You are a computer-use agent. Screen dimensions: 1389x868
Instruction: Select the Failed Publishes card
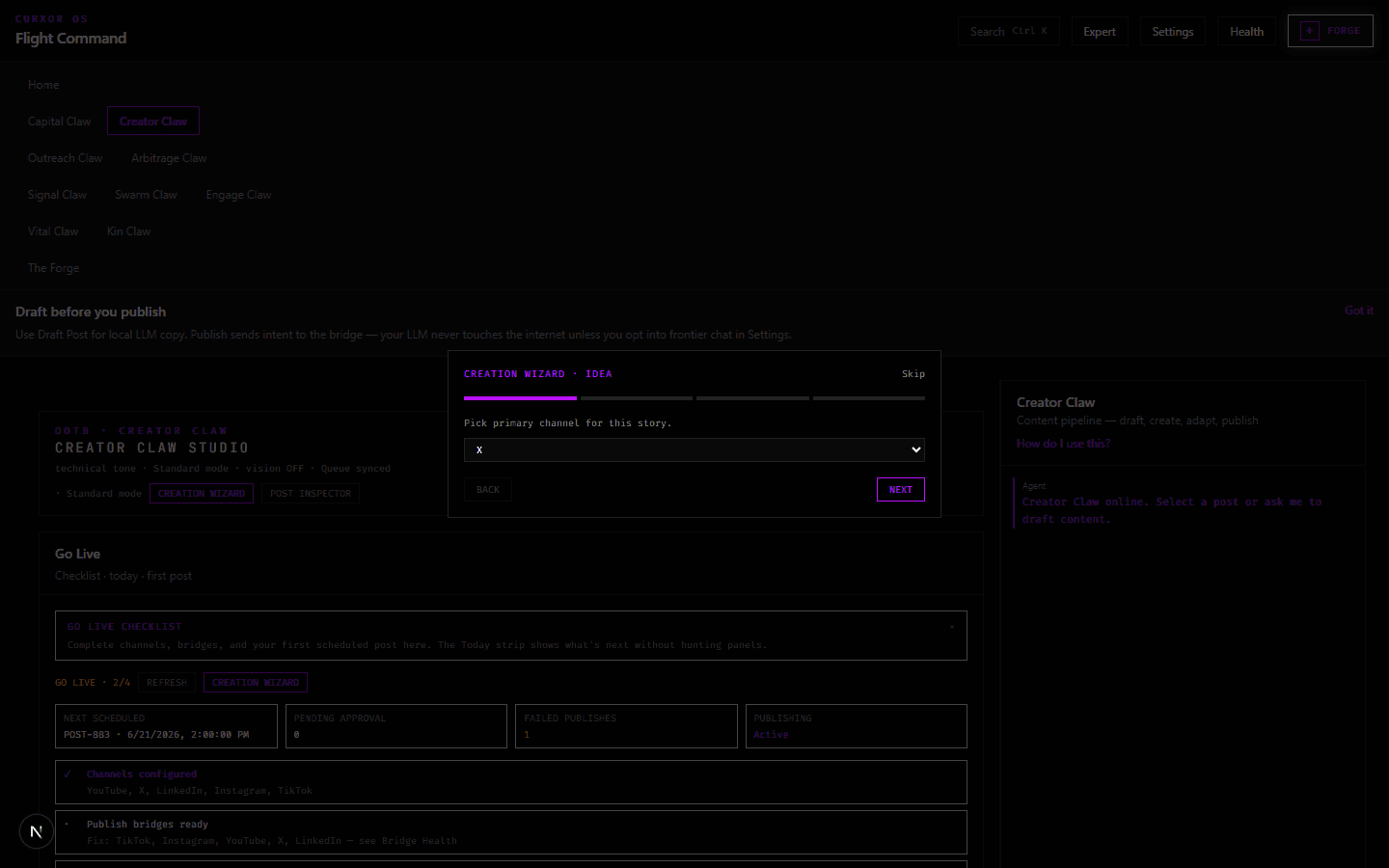pos(626,726)
